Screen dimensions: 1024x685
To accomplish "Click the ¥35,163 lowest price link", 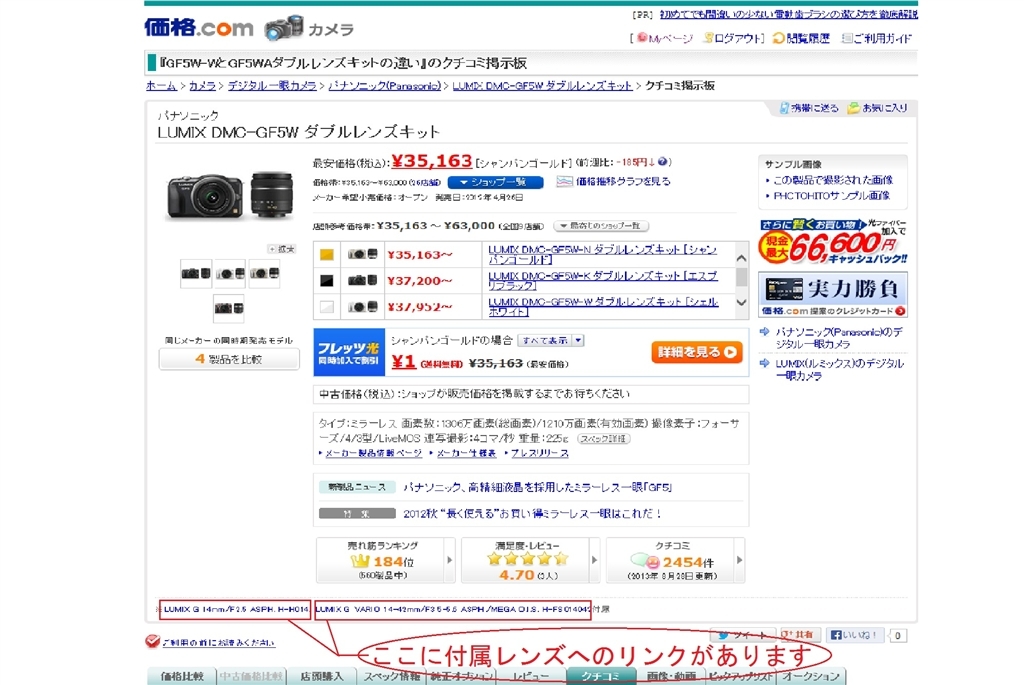I will tap(431, 161).
